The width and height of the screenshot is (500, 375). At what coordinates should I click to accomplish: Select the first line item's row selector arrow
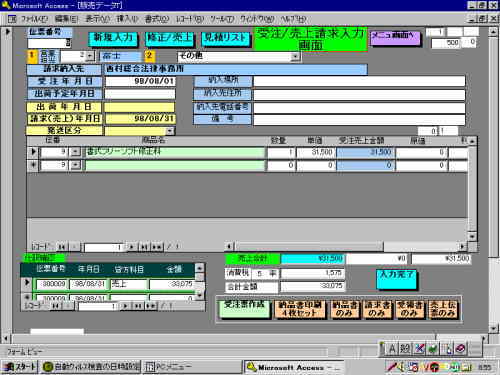click(x=33, y=152)
